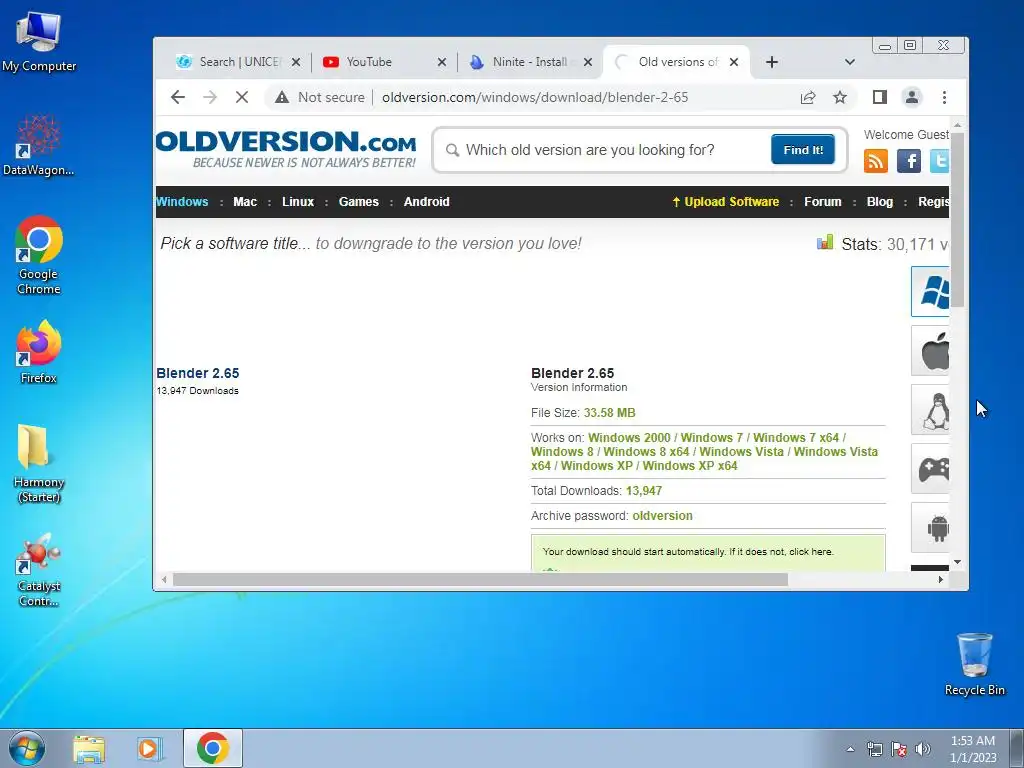1024x768 pixels.
Task: Click the address bar URL
Action: click(x=535, y=97)
